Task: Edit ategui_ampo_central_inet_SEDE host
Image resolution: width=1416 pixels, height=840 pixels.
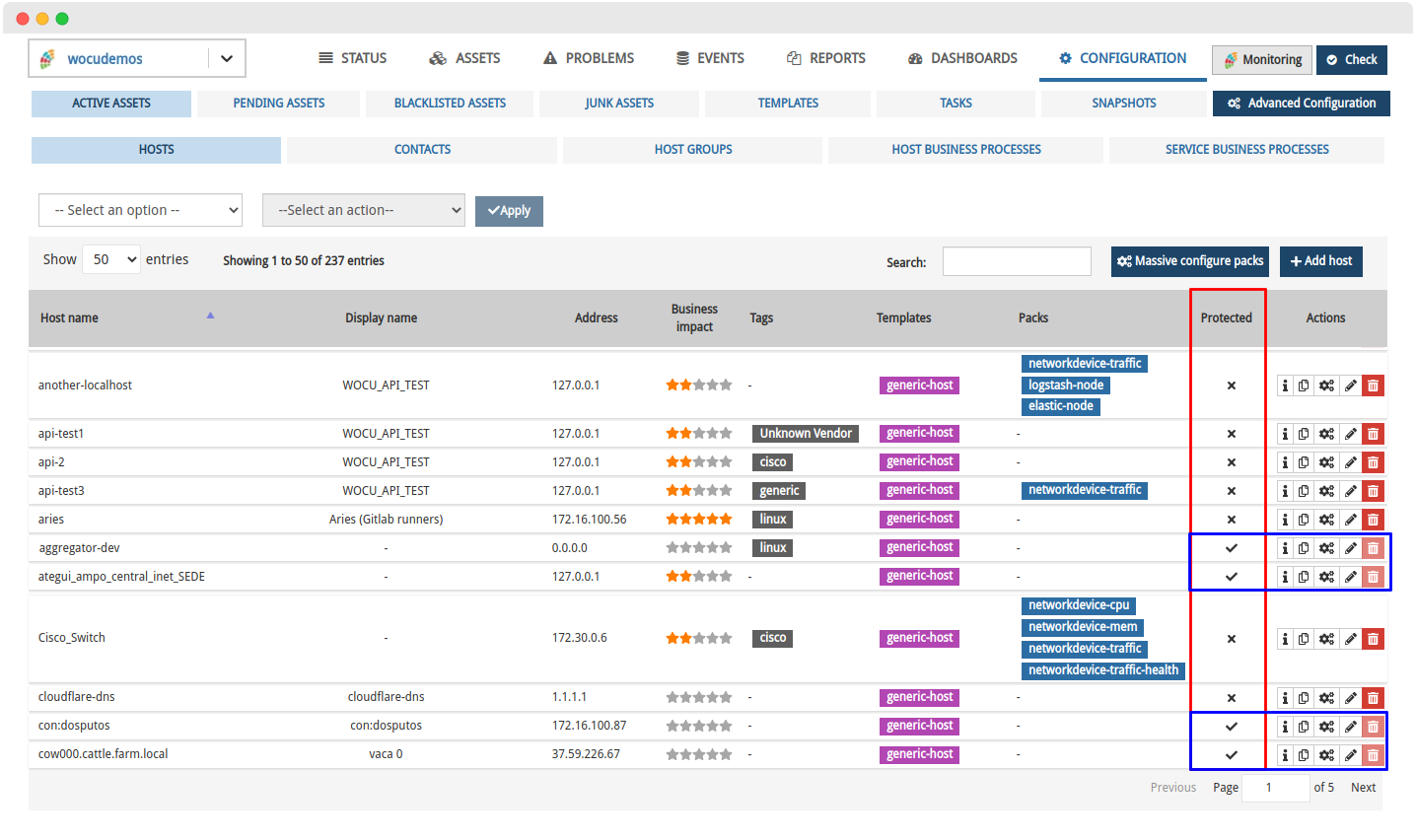Action: pos(1351,577)
